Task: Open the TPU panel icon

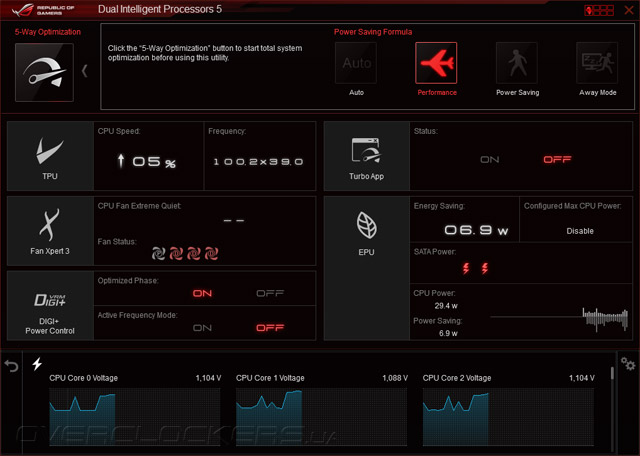Action: (50, 156)
